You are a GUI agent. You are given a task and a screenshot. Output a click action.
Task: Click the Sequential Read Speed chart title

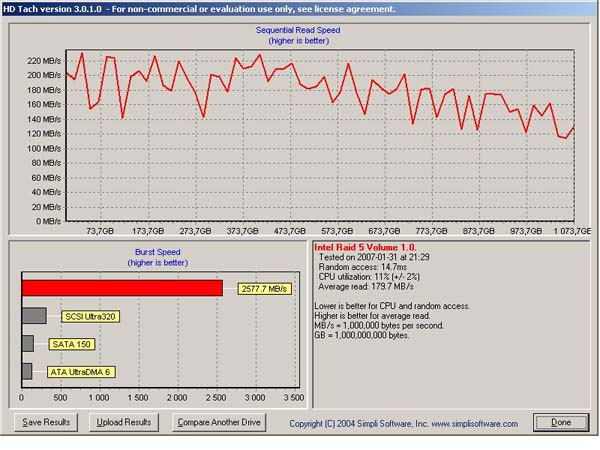click(x=298, y=30)
